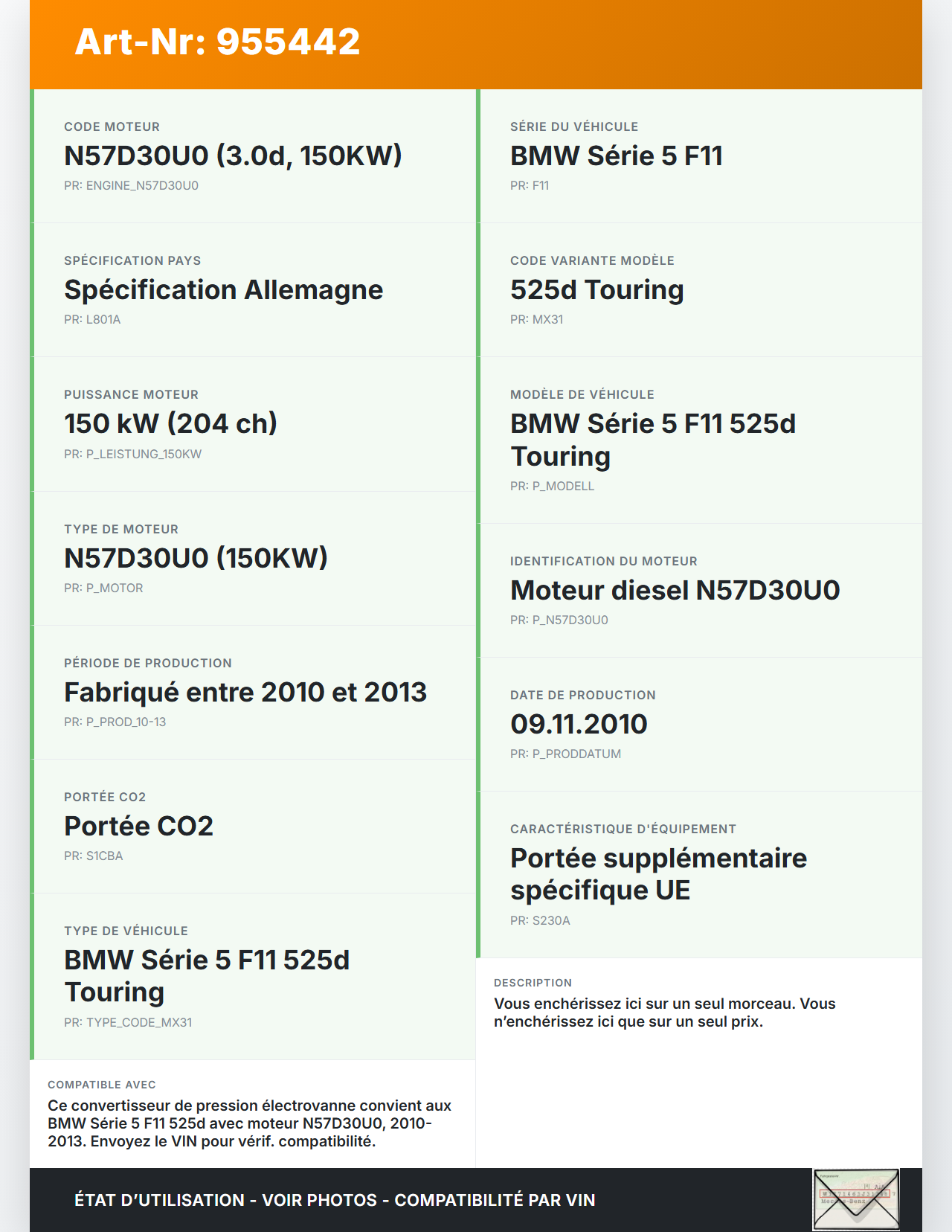Click the envelope VIN image thumbnail
Screen dimensions: 952x1232
coord(856,1199)
